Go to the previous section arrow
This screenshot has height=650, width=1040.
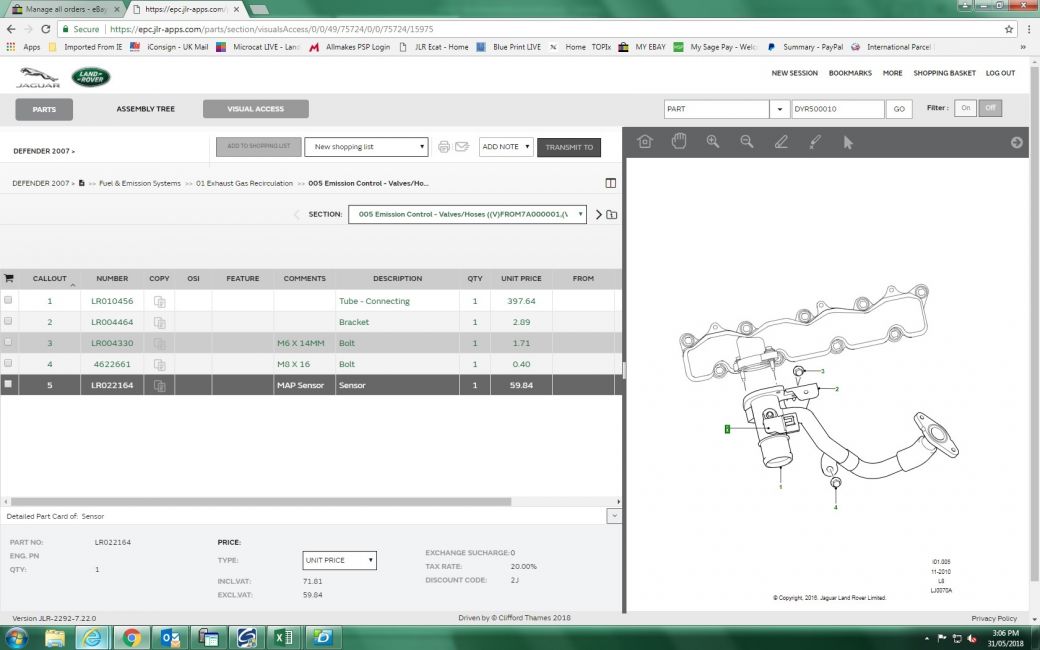pyautogui.click(x=296, y=214)
